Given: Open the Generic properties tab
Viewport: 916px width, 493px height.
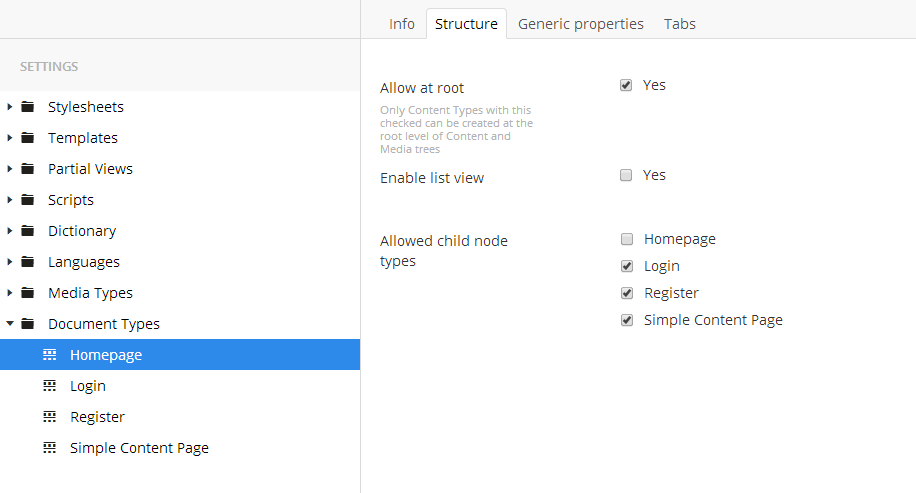Looking at the screenshot, I should [581, 24].
